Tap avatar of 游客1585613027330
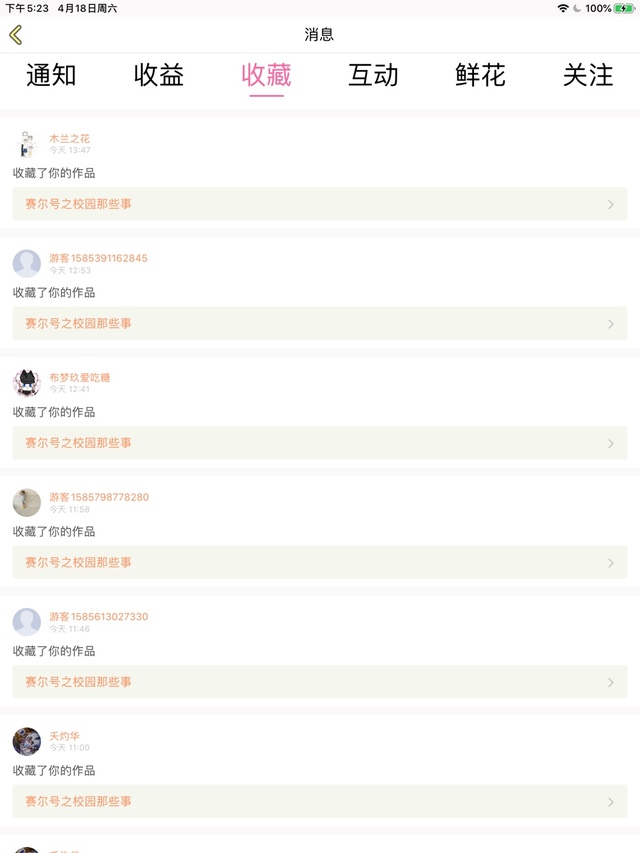Screen dimensions: 640x853 tap(27, 622)
